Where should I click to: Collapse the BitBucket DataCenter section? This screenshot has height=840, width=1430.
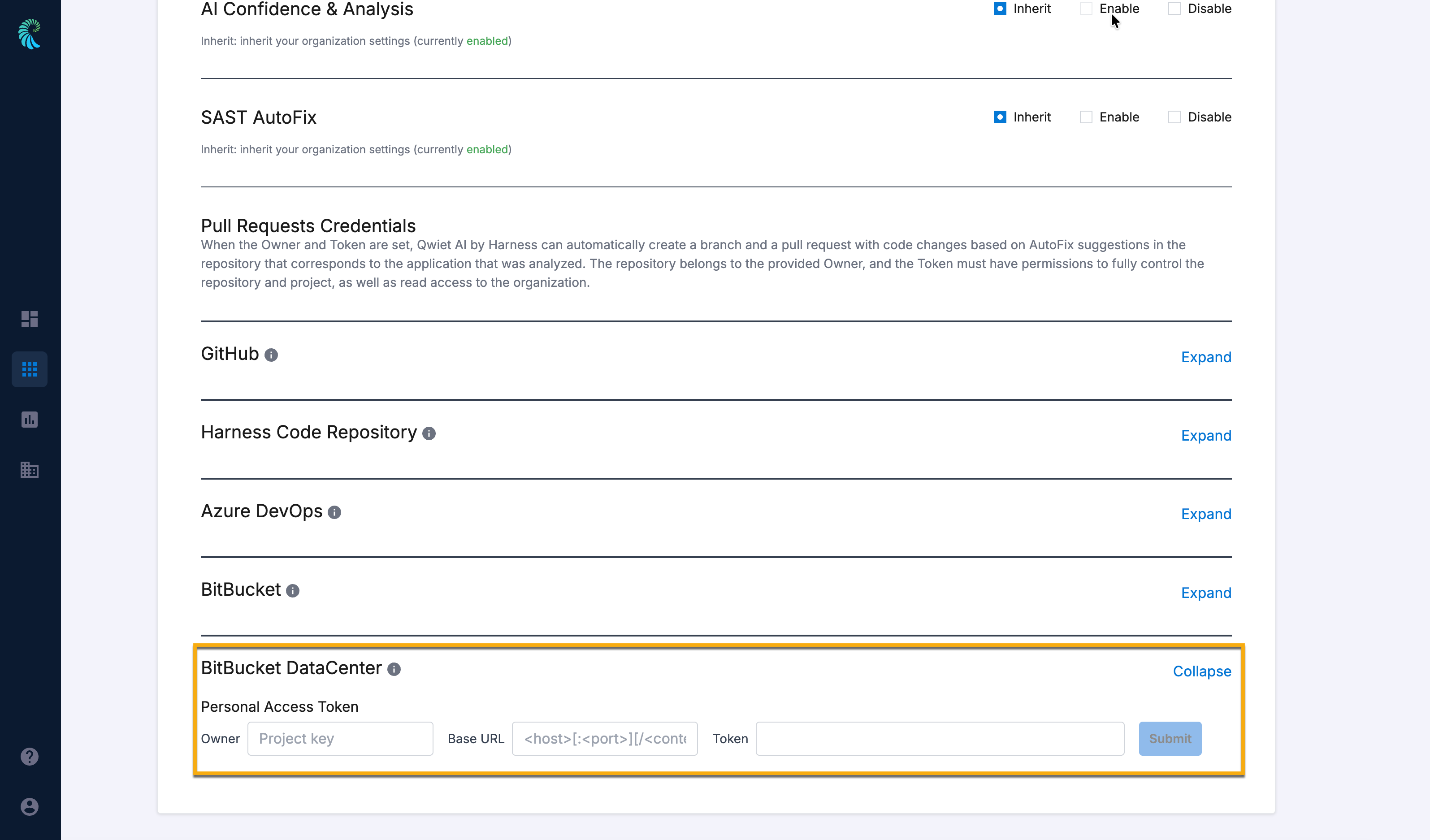coord(1202,671)
